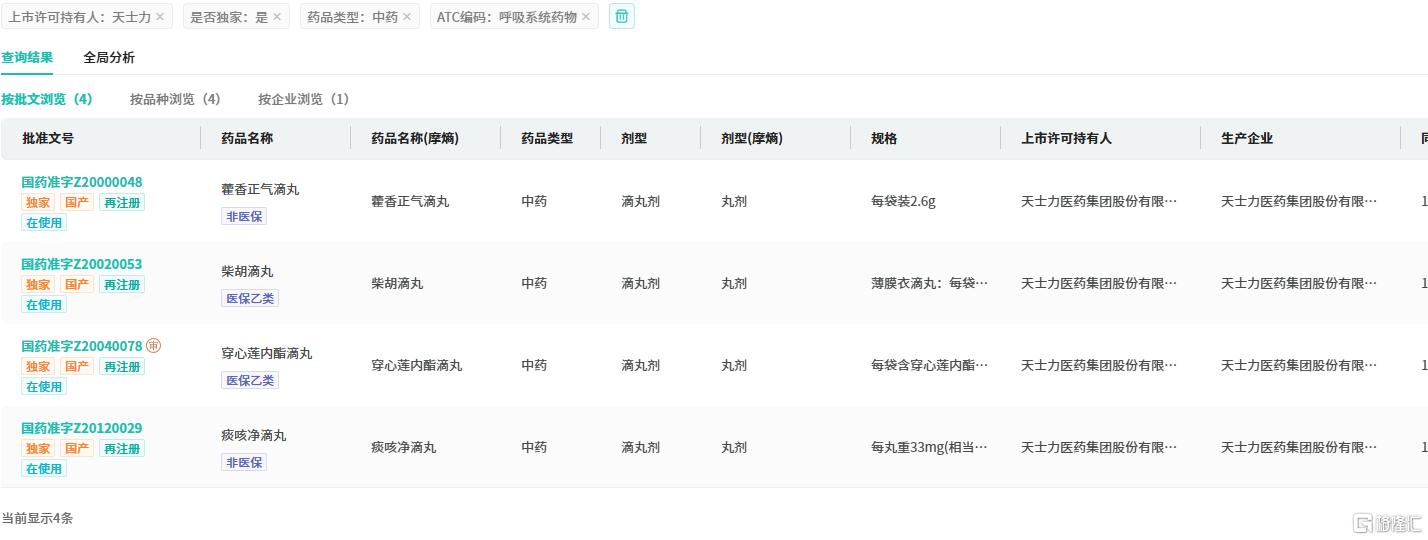Image resolution: width=1428 pixels, height=540 pixels.
Task: Remove the 上市许可持有人：天士力 filter tag
Action: [x=160, y=17]
